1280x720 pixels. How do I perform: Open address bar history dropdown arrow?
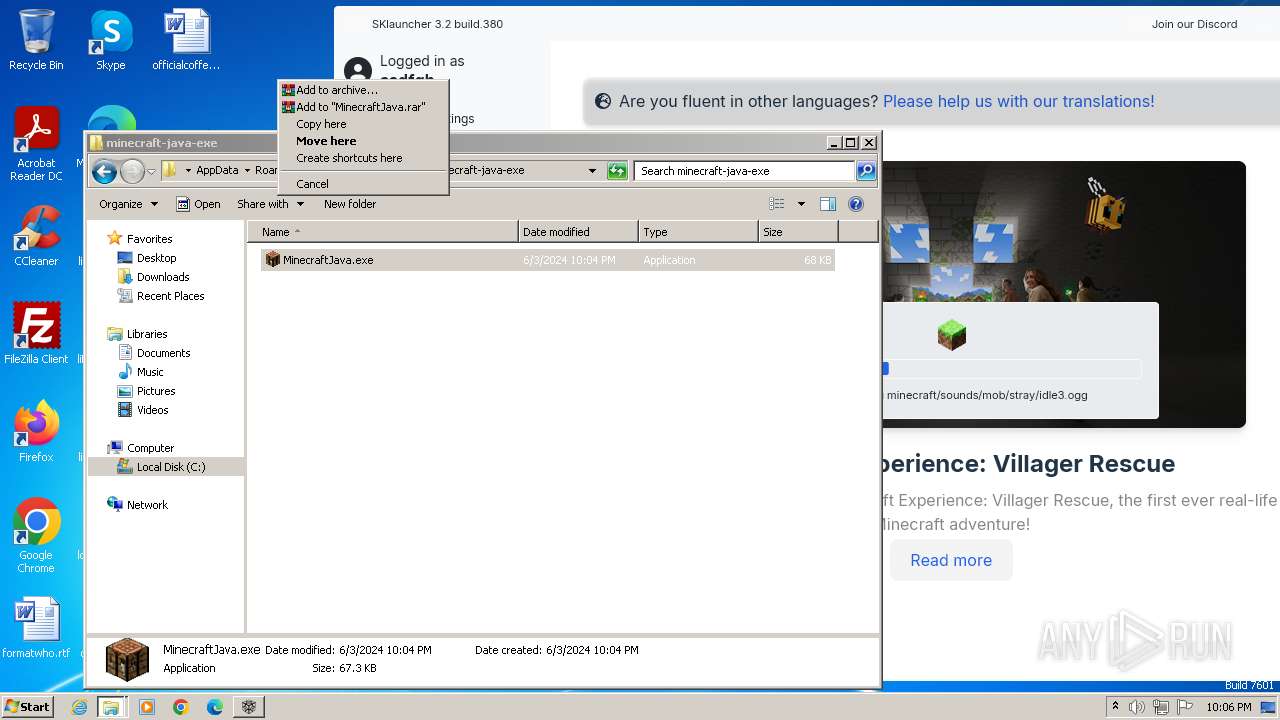click(x=592, y=171)
